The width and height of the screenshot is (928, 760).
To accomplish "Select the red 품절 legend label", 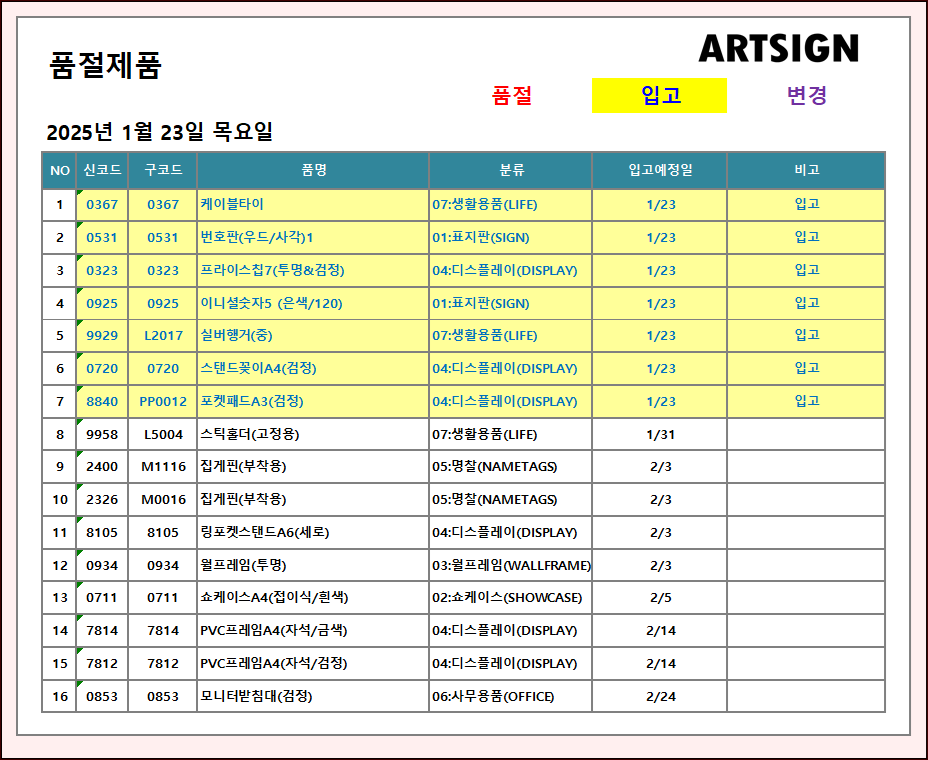I will point(512,96).
